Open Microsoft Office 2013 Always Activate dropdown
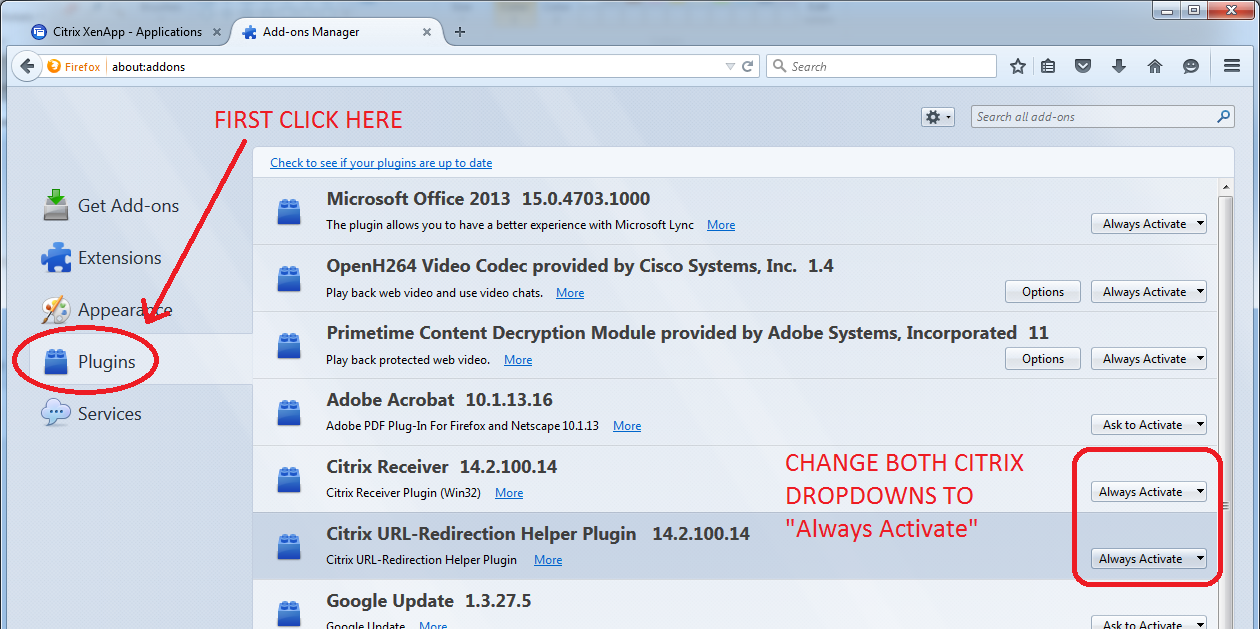The width and height of the screenshot is (1260, 629). tap(1148, 224)
